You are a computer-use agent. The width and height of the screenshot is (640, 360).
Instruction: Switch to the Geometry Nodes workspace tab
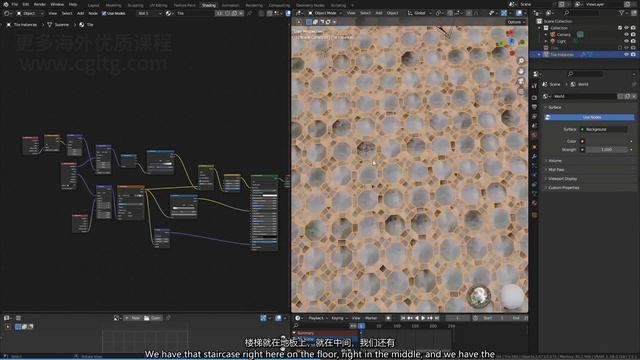[x=310, y=5]
